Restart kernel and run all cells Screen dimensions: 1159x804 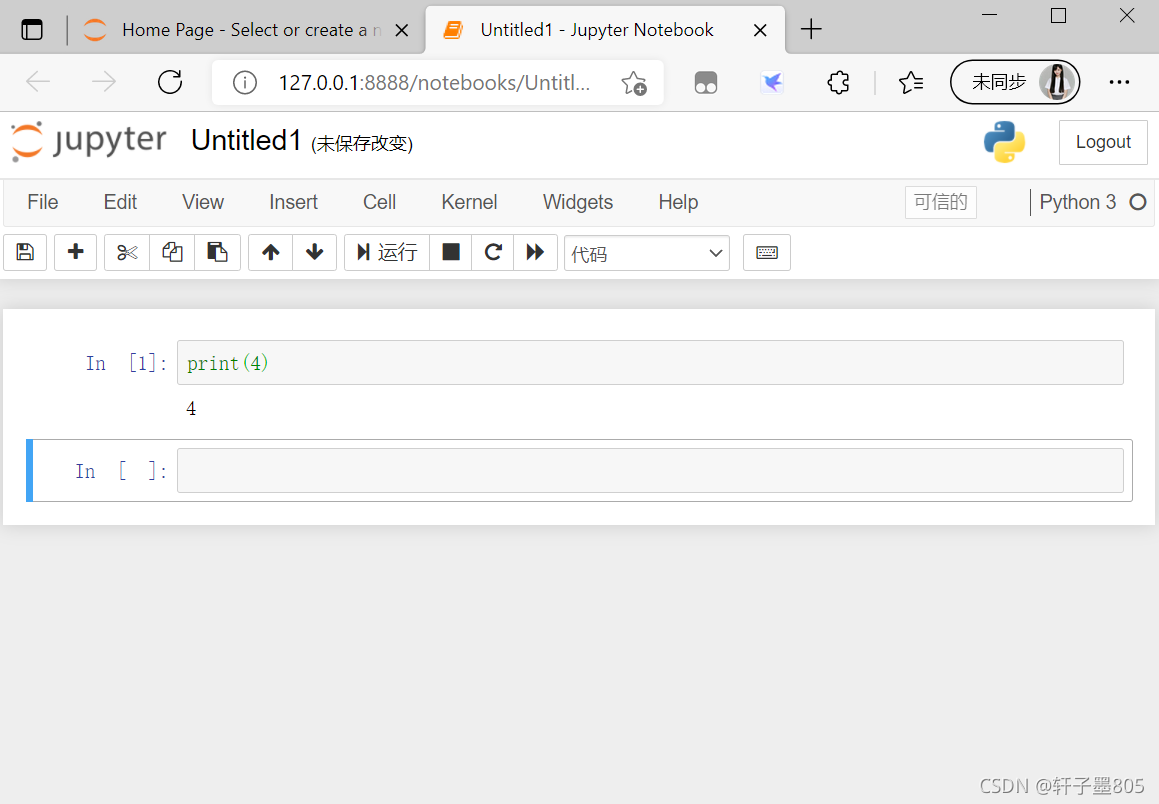click(535, 253)
